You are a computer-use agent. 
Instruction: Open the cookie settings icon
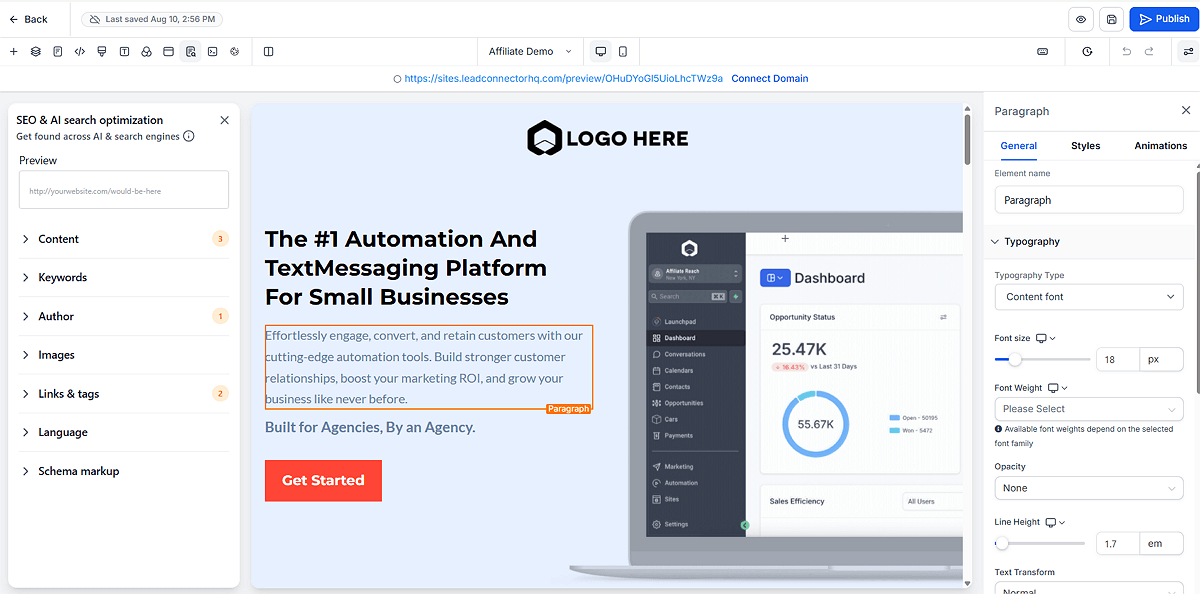pyautogui.click(x=234, y=51)
